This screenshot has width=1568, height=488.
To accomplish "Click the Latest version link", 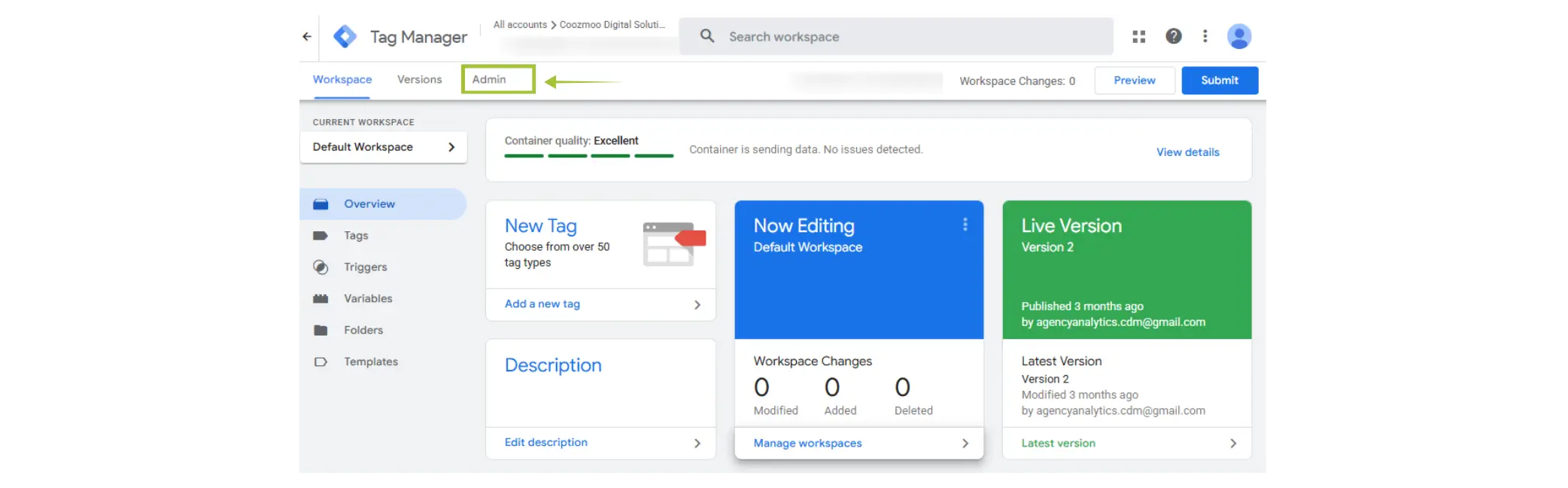I will point(1059,444).
